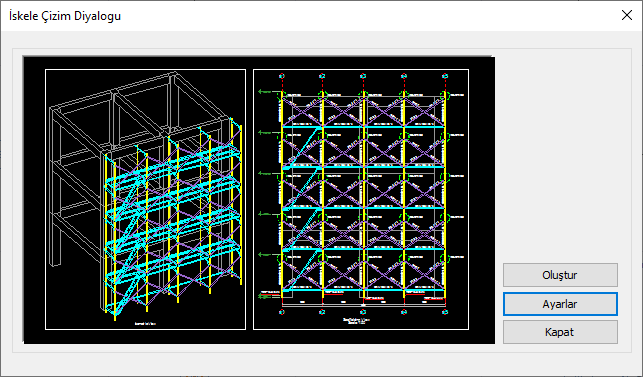Viewport: 643px width, 377px height.
Task: Click the Oluştur button
Action: pos(560,275)
